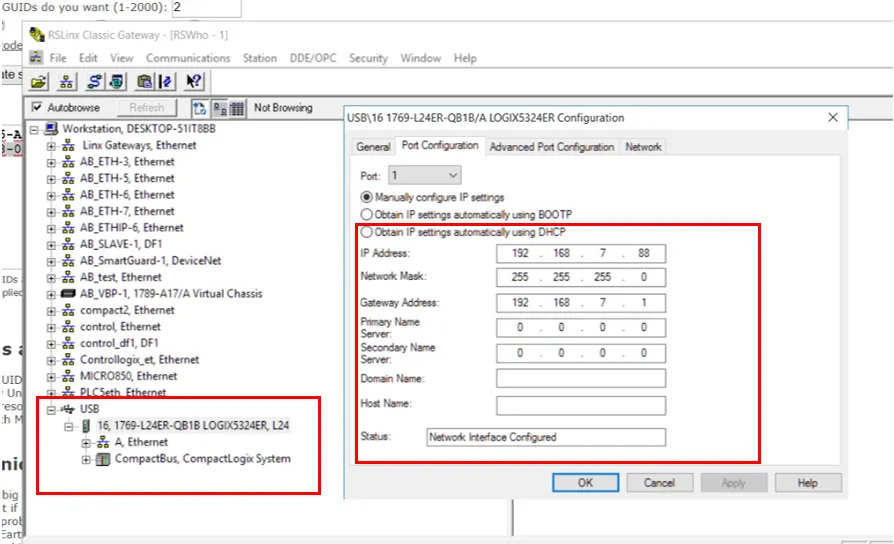
Task: Click the Configure Drivers toolbar icon
Action: 94,82
